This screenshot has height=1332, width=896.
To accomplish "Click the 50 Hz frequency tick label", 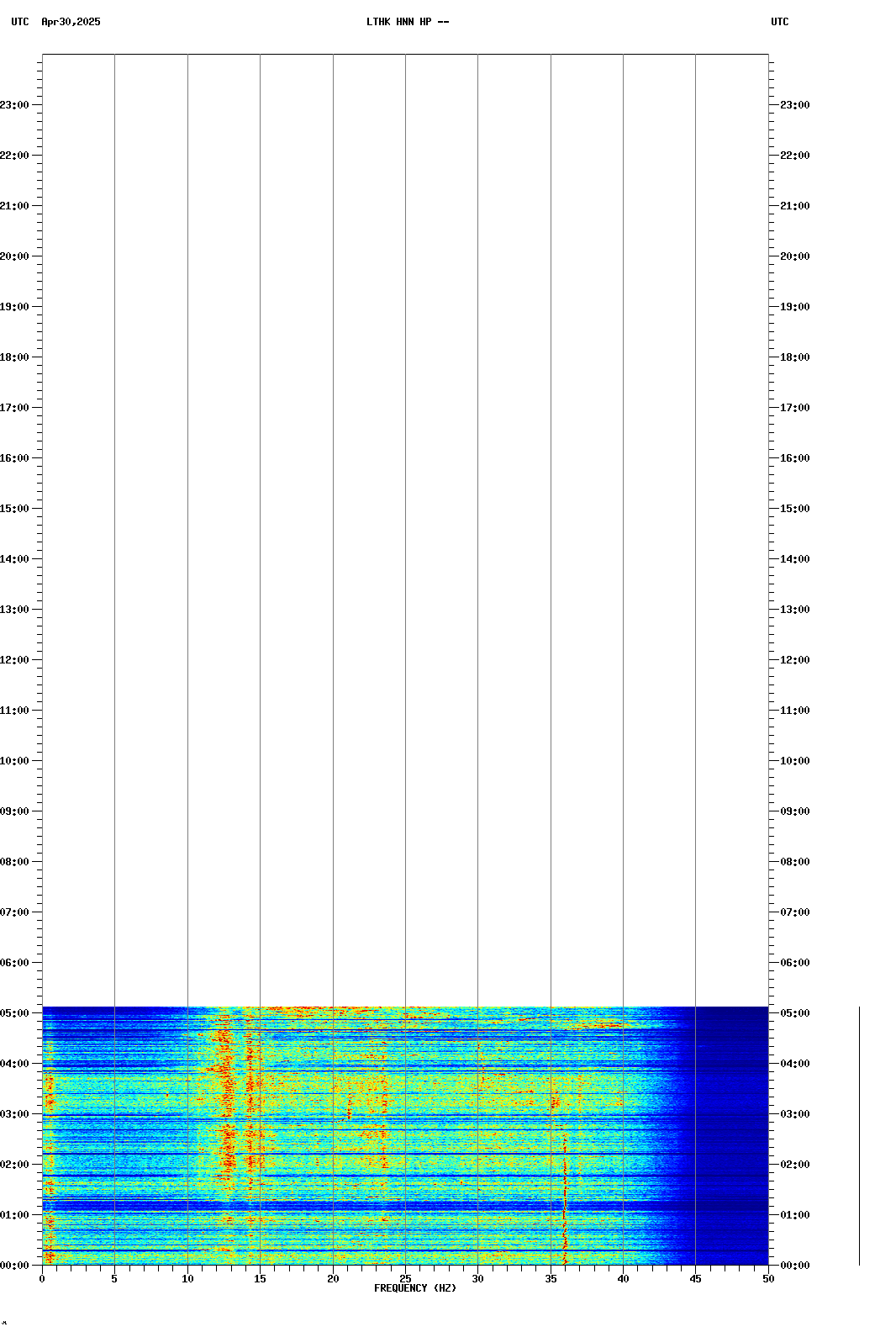I will click(768, 1279).
